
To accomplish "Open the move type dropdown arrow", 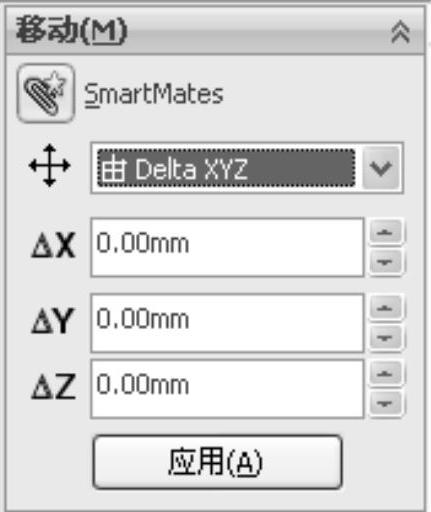I will click(x=381, y=168).
